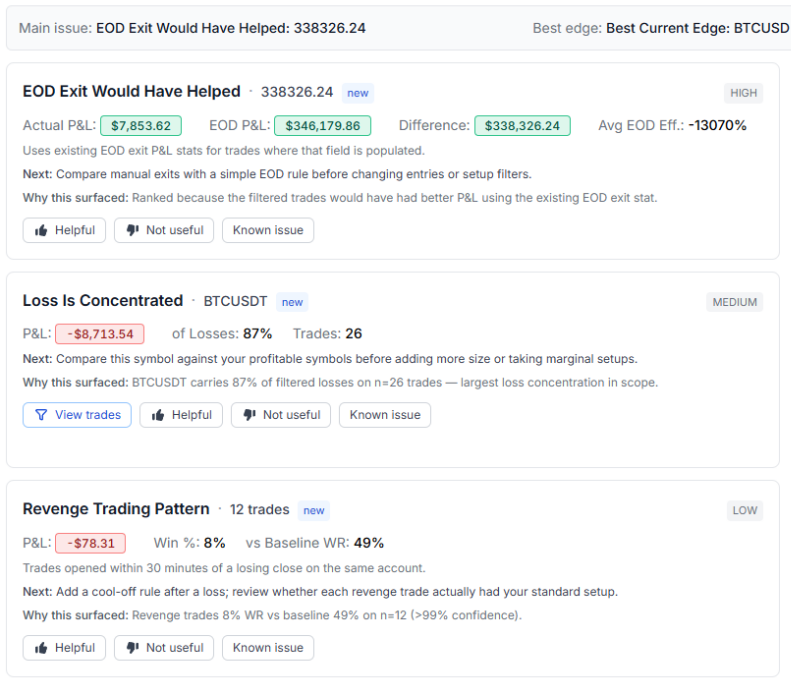The height and width of the screenshot is (683, 791).
Task: Click 'new' tag beside BTCUSDT
Action: (x=292, y=302)
